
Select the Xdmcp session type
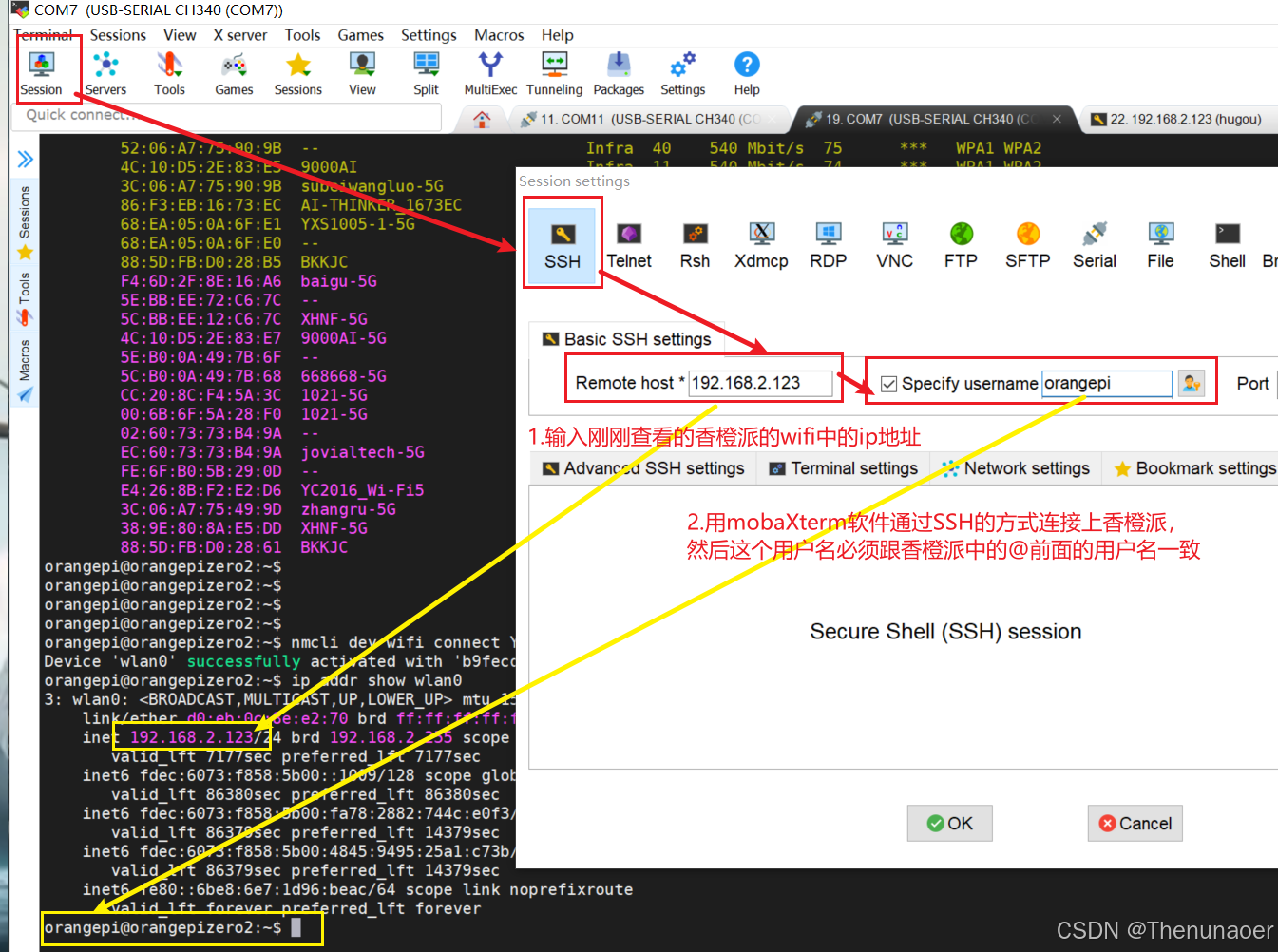(x=761, y=245)
